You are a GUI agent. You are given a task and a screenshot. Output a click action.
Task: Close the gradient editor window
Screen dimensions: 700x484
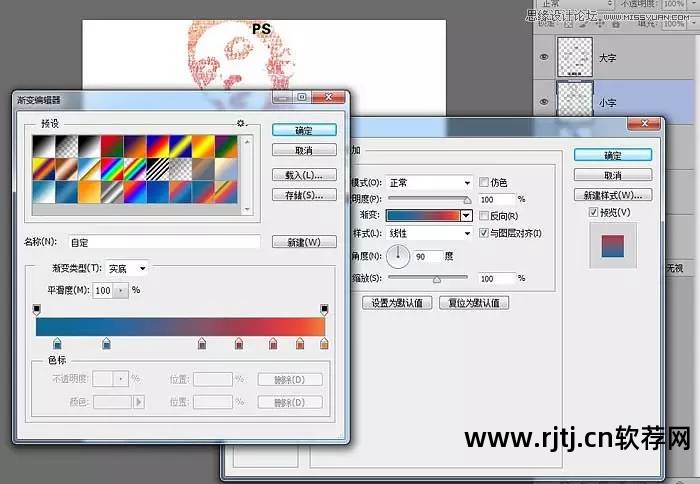tap(329, 97)
